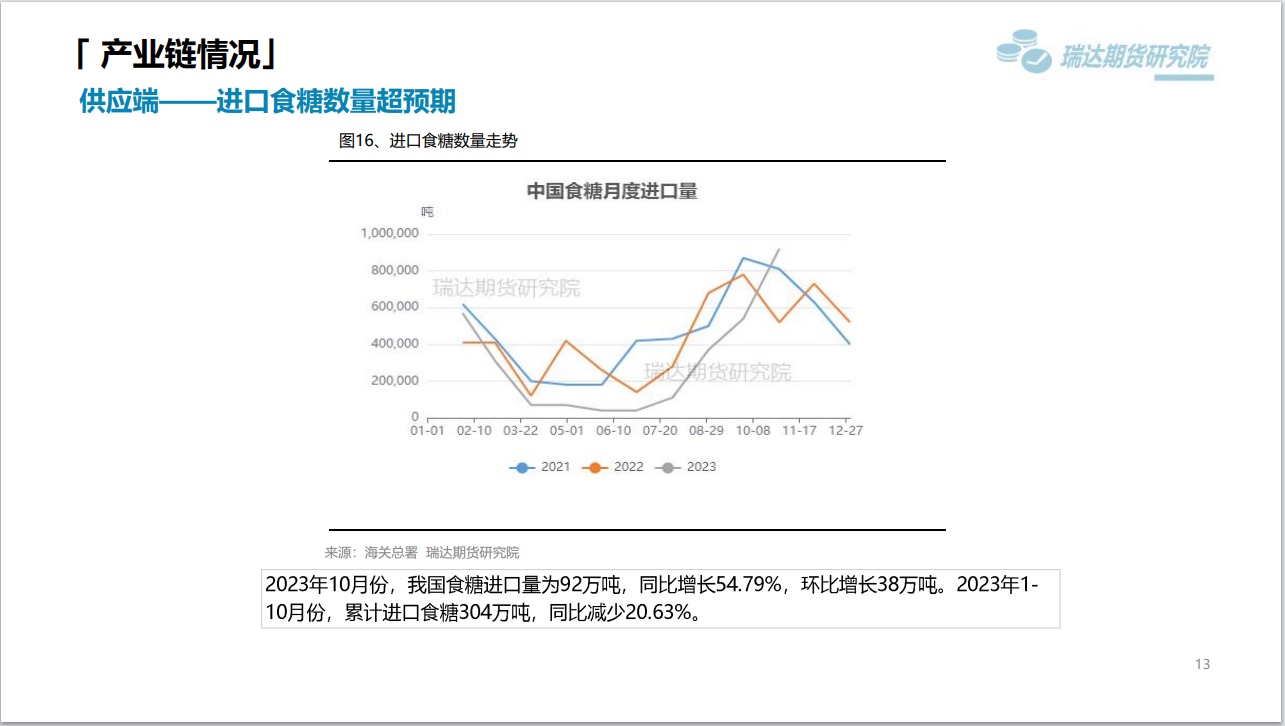
Task: Click the figure caption 图16、进口食糖数量走势
Action: pyautogui.click(x=428, y=141)
